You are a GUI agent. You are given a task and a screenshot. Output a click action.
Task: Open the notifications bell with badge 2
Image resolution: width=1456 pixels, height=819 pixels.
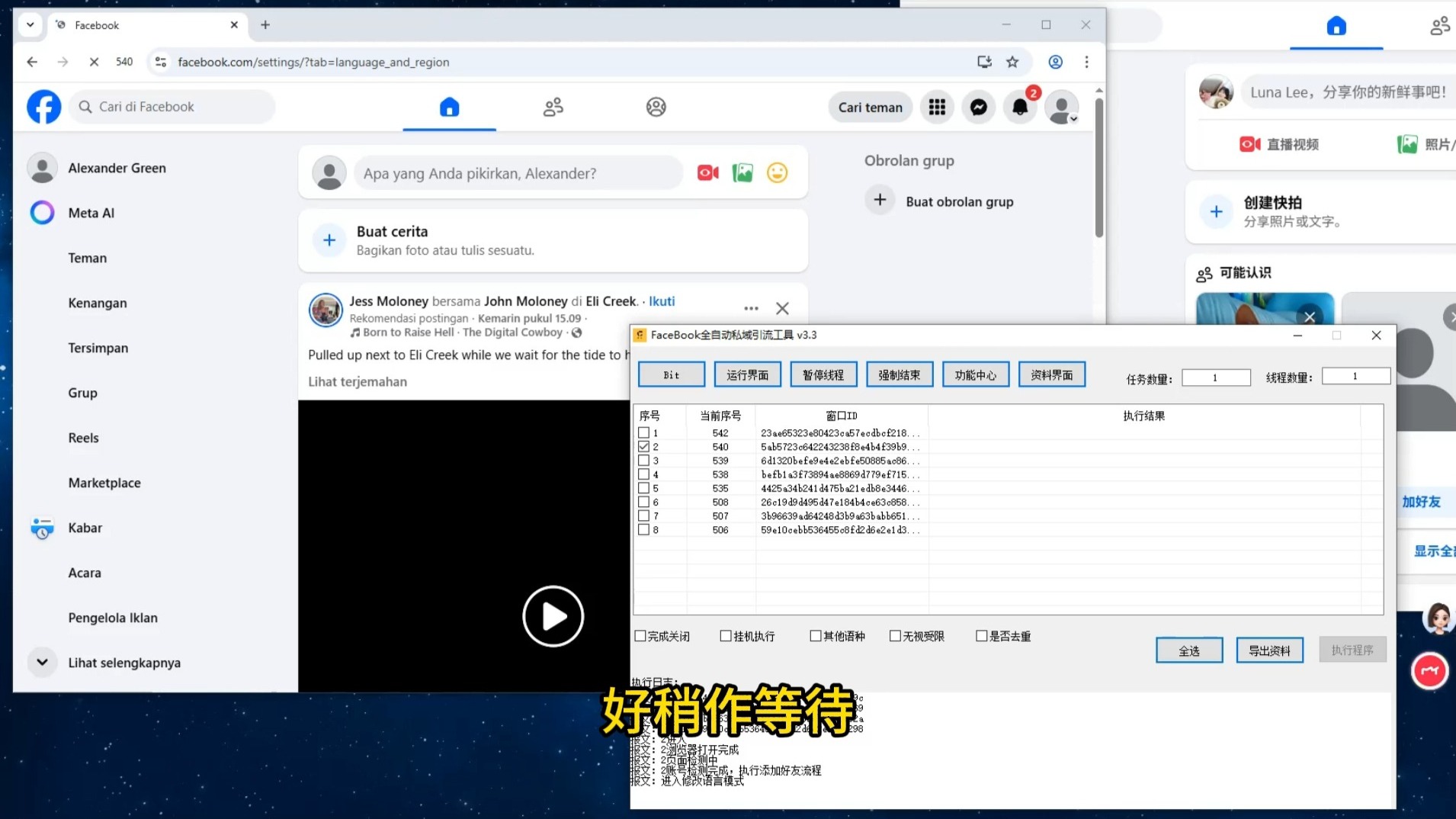coord(1019,107)
